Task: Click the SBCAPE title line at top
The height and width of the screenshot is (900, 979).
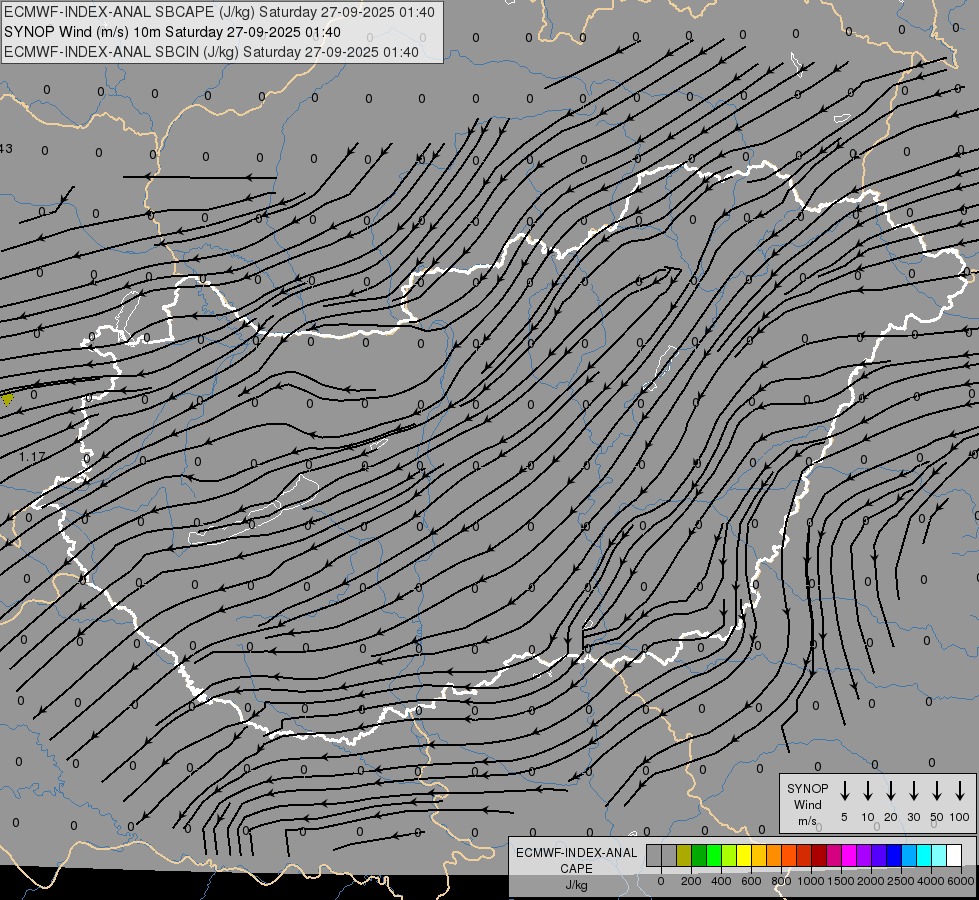Action: tap(219, 12)
